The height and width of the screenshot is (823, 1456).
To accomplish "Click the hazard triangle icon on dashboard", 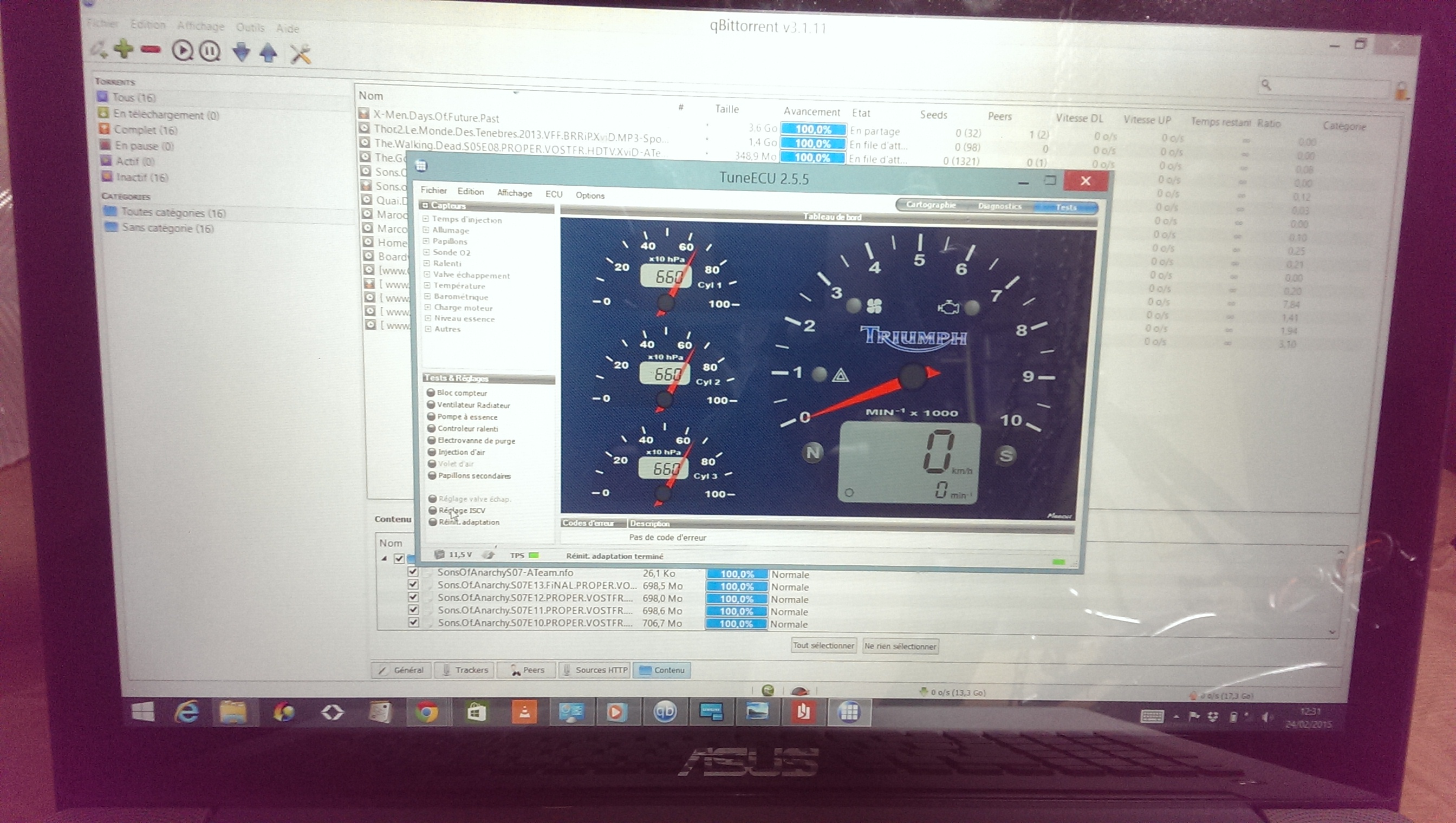I will coord(840,375).
